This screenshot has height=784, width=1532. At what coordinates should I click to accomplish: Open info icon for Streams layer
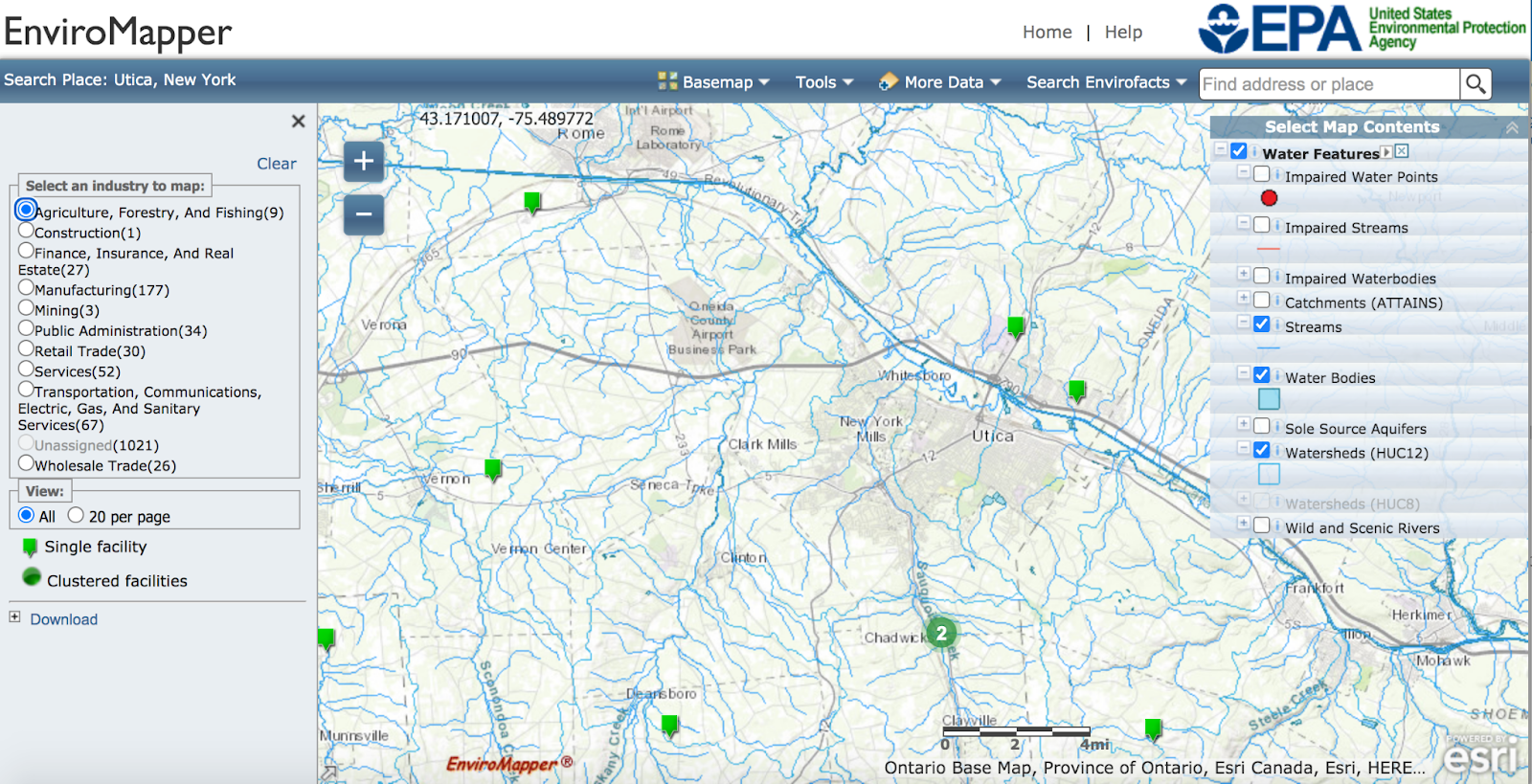tap(1277, 325)
